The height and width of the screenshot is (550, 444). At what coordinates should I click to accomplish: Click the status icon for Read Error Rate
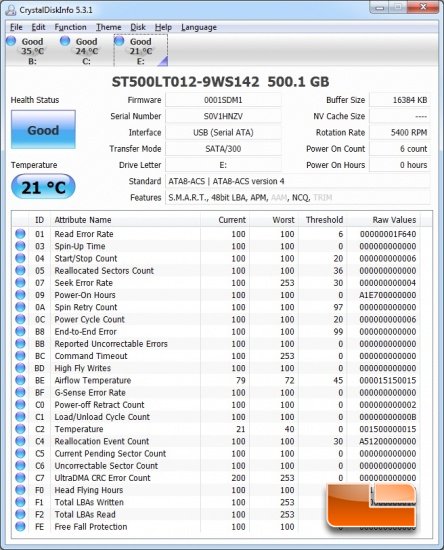point(20,234)
